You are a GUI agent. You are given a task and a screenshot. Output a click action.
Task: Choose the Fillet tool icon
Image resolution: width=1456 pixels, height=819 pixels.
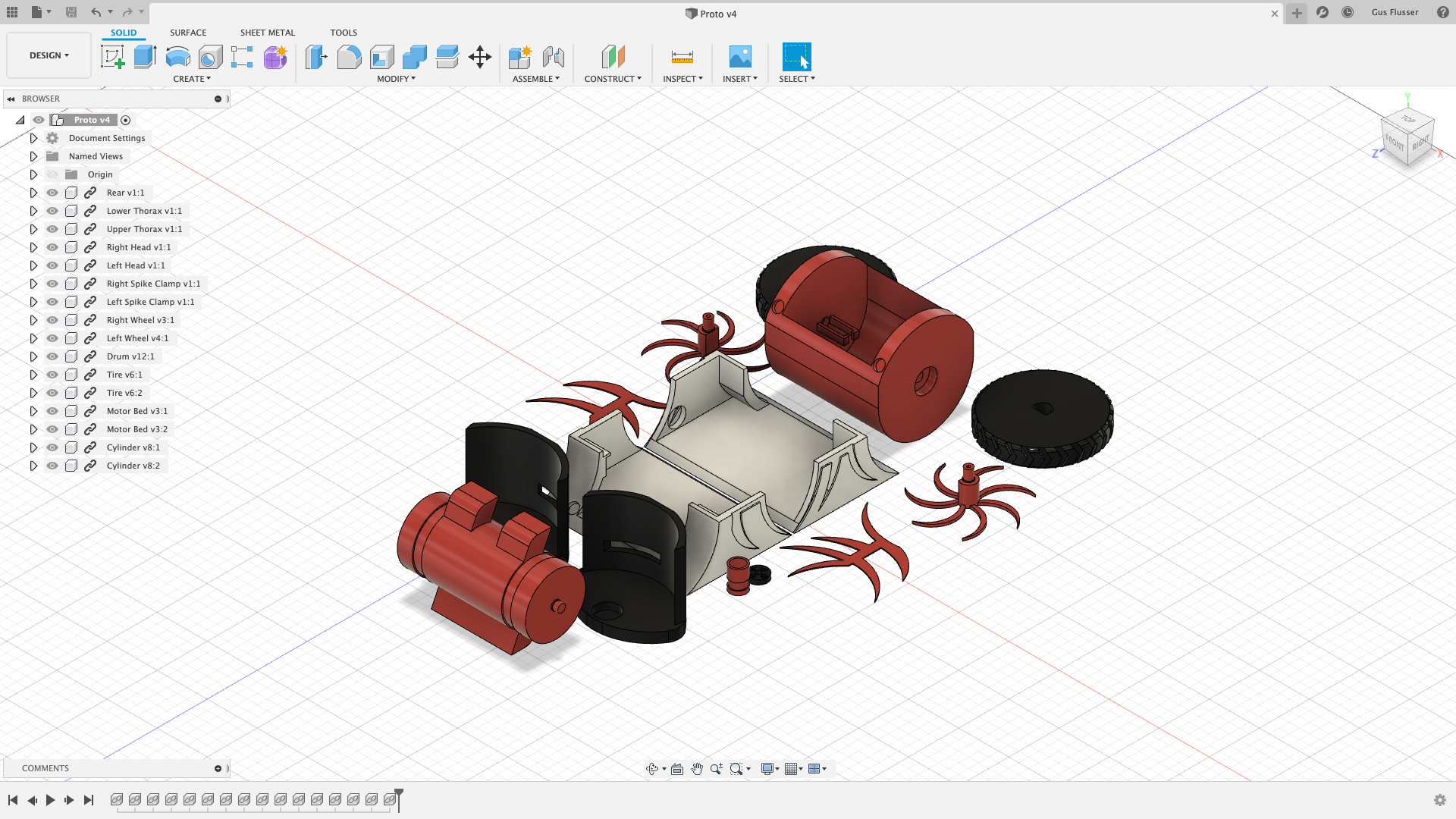[349, 57]
